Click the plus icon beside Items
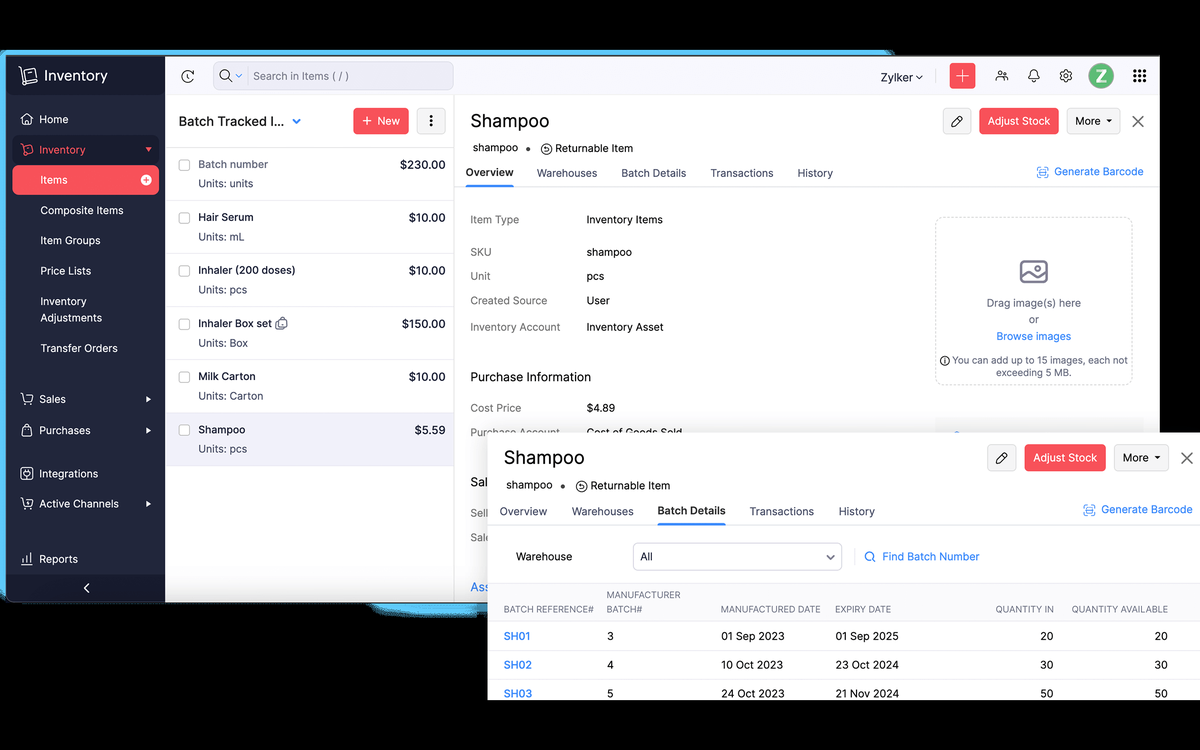The height and width of the screenshot is (750, 1200). pyautogui.click(x=146, y=180)
